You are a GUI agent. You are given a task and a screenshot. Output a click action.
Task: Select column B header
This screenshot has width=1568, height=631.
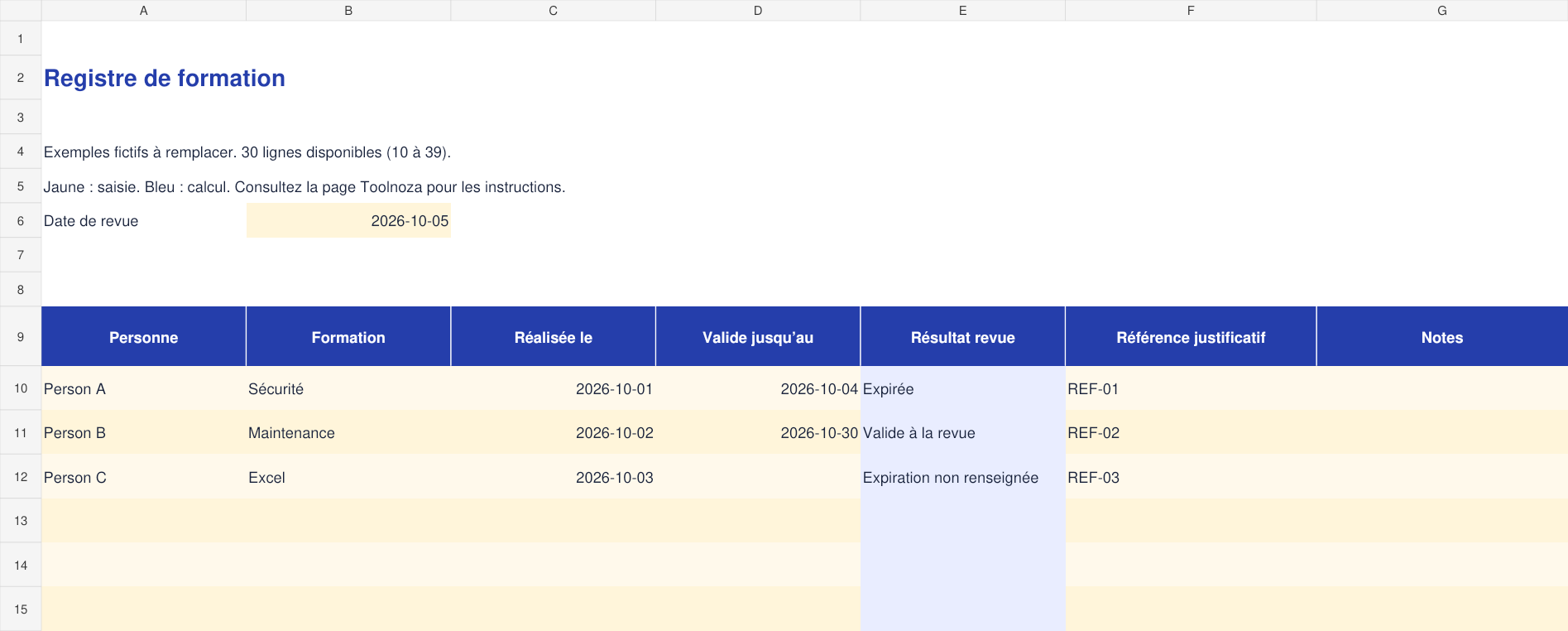pos(348,10)
